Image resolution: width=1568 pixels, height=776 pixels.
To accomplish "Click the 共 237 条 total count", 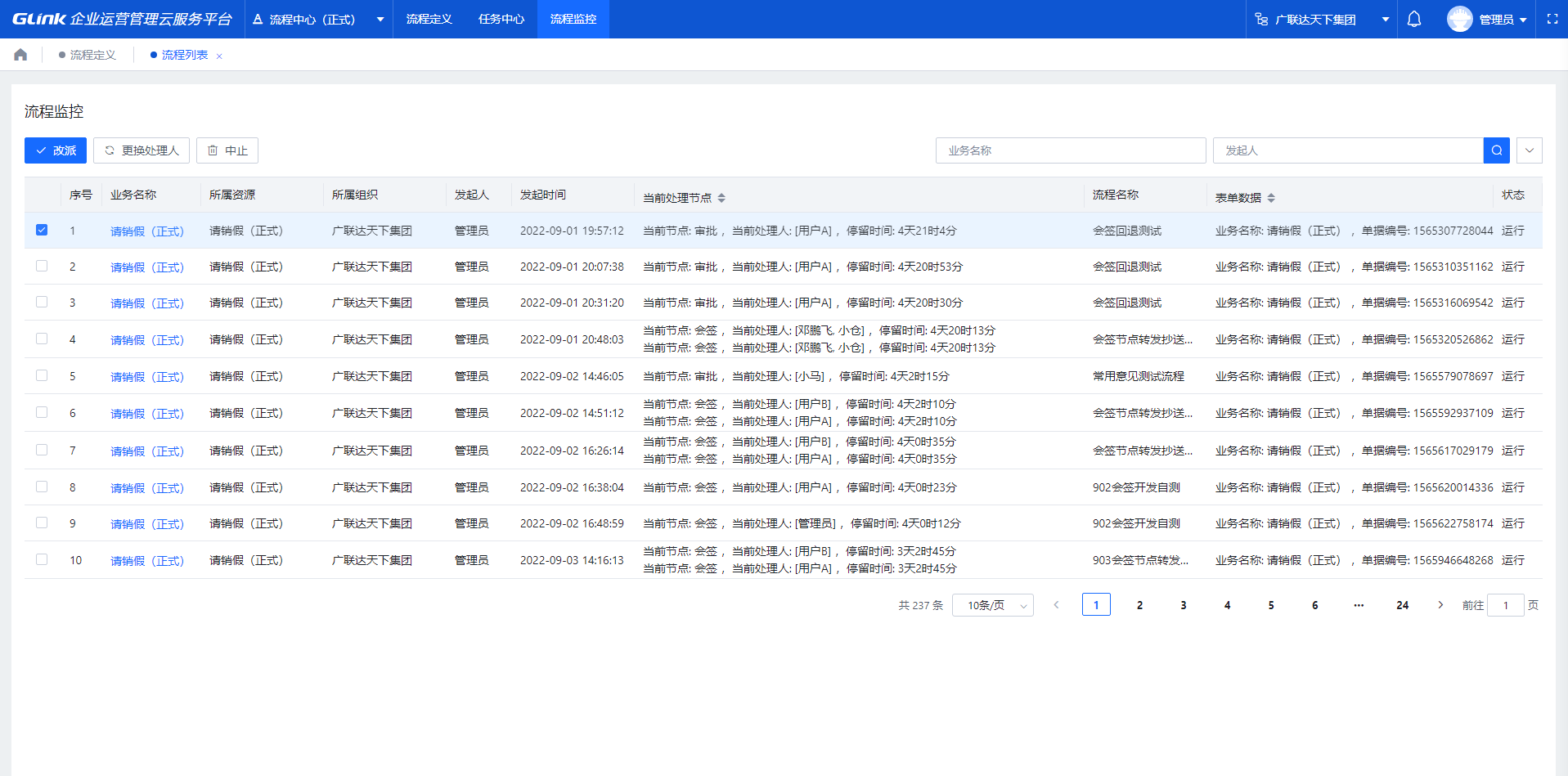I will pos(921,605).
